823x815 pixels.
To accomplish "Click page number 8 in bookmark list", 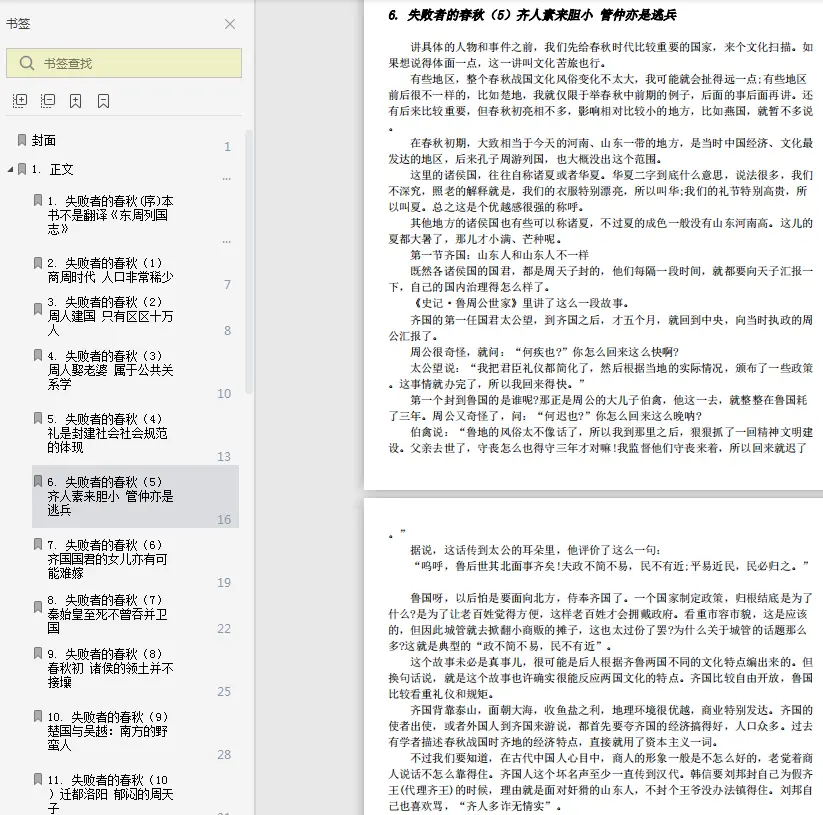I will click(x=227, y=331).
